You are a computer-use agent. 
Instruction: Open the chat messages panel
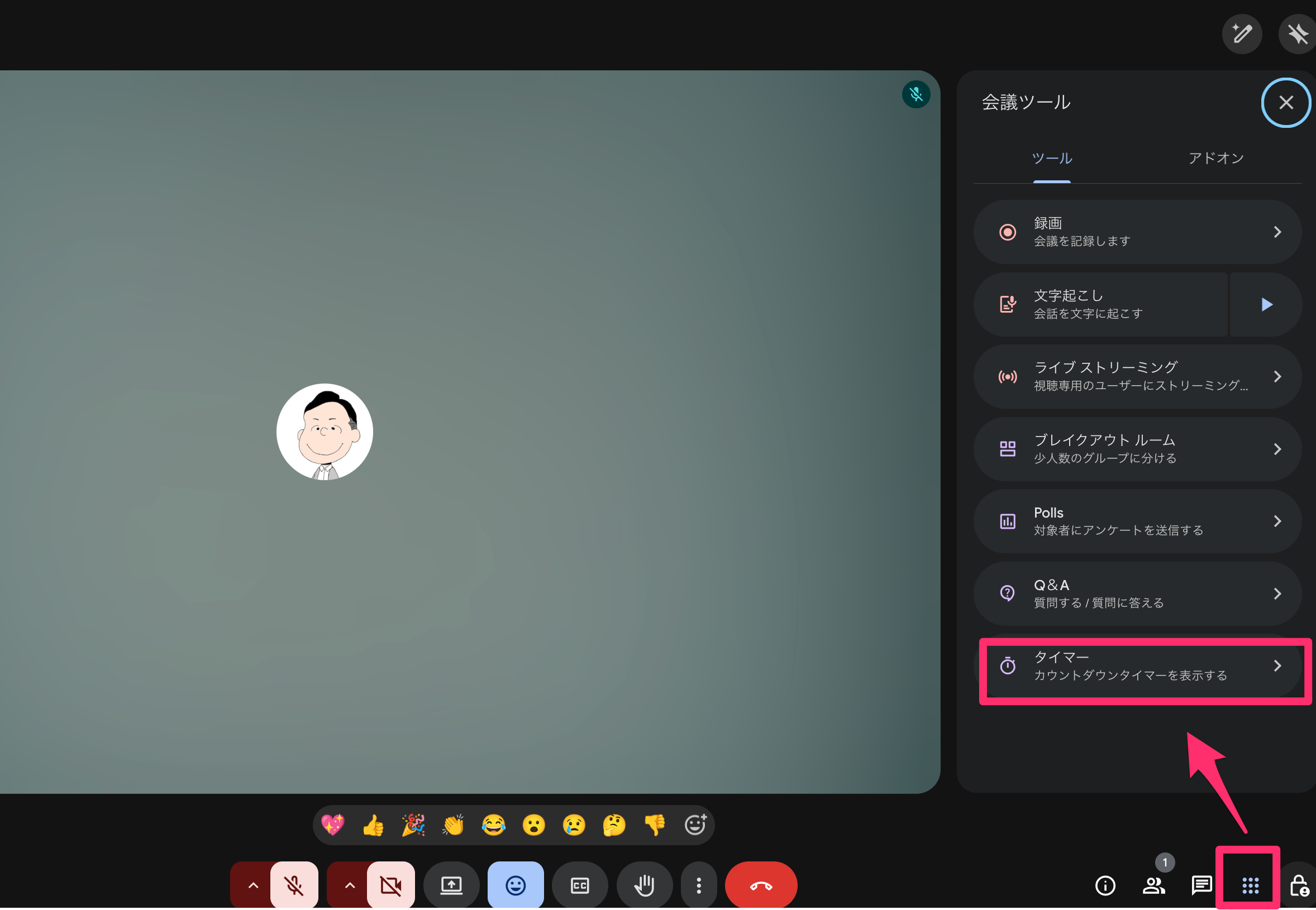point(1201,885)
